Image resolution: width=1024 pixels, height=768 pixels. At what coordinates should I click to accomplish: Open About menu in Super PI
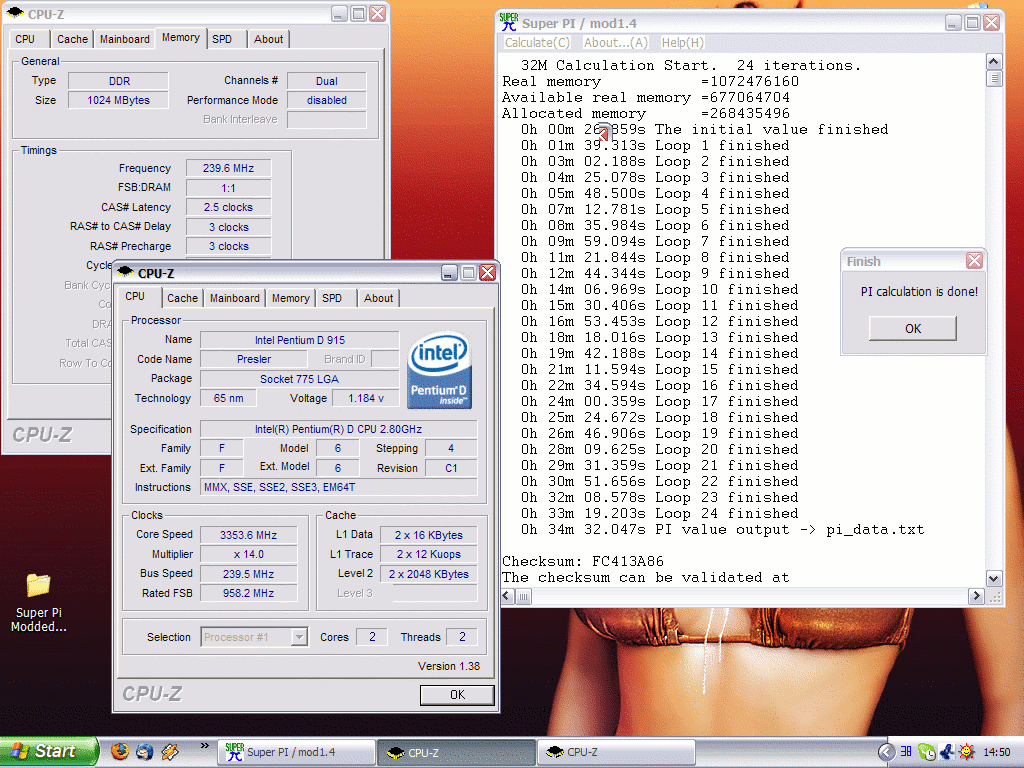point(615,42)
